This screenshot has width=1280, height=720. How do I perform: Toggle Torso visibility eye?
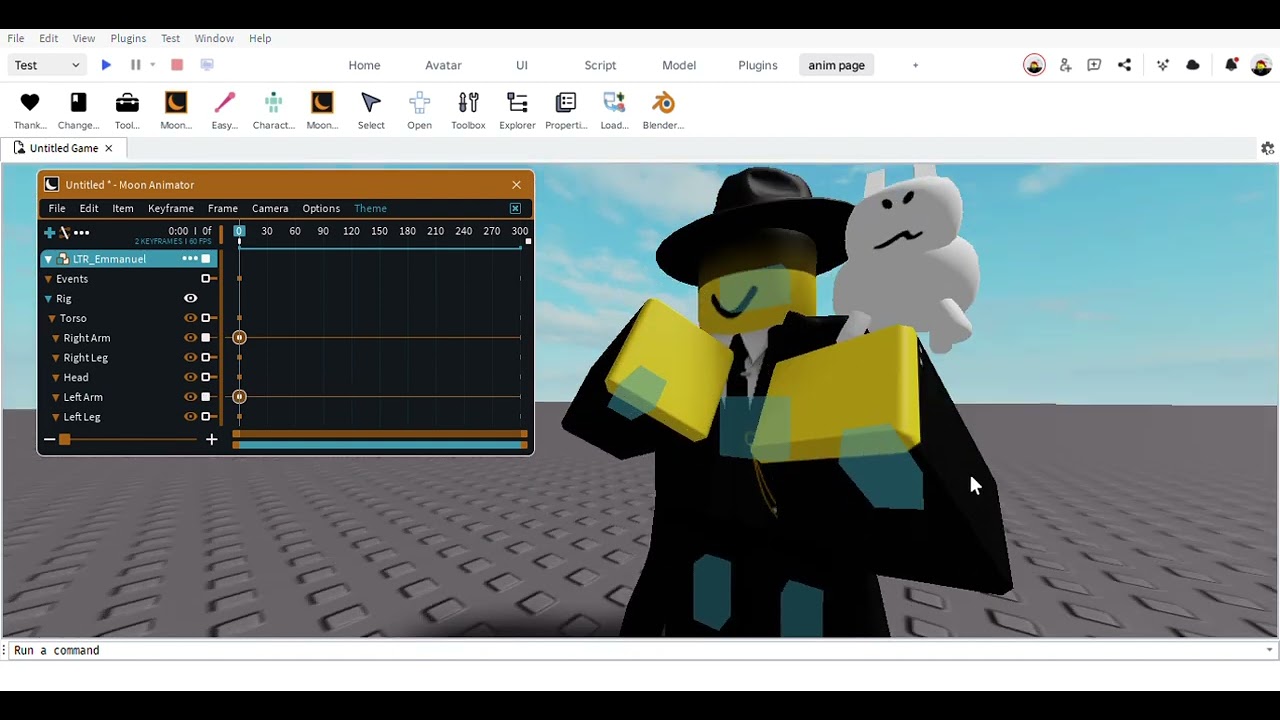(x=190, y=318)
